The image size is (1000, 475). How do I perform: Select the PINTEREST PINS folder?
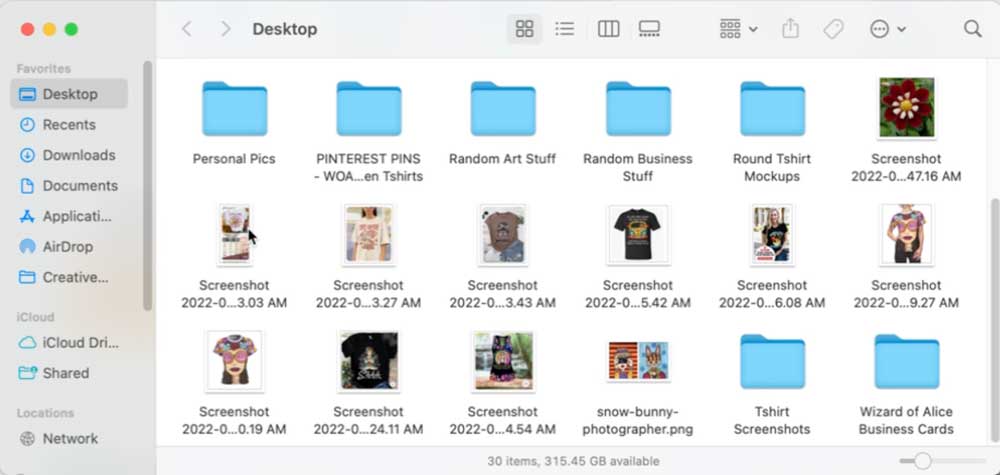tap(369, 108)
